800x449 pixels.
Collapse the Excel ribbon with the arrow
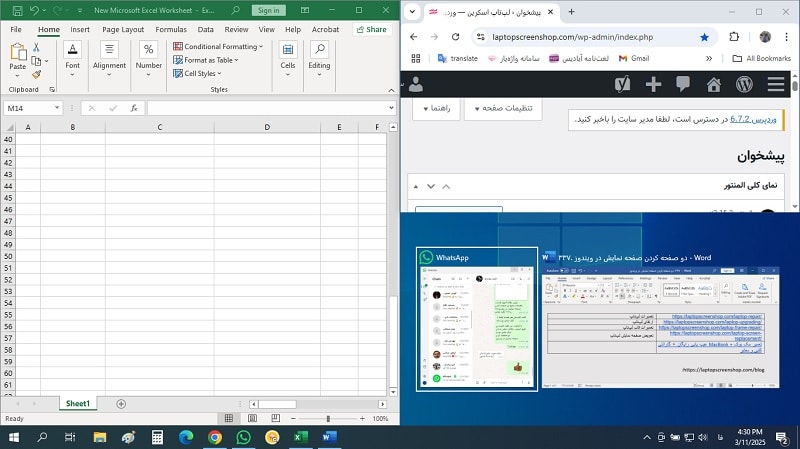coord(391,90)
